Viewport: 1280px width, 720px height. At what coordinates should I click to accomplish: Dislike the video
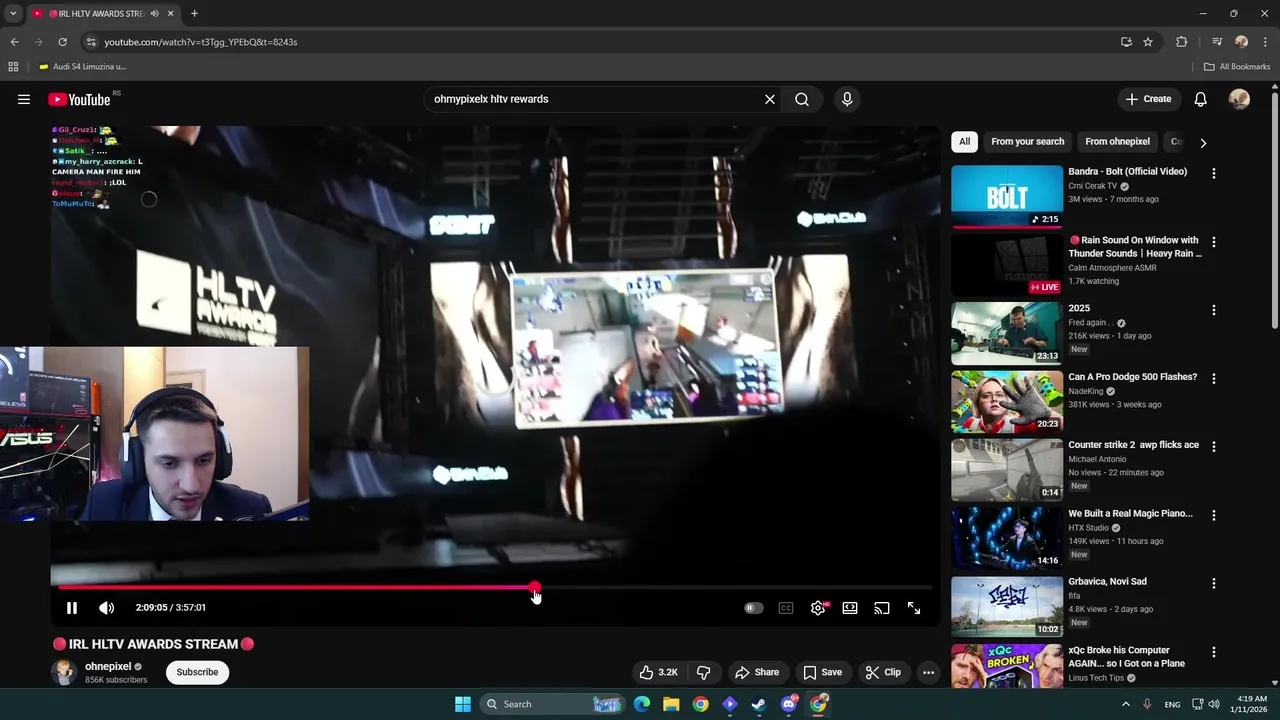click(x=704, y=672)
